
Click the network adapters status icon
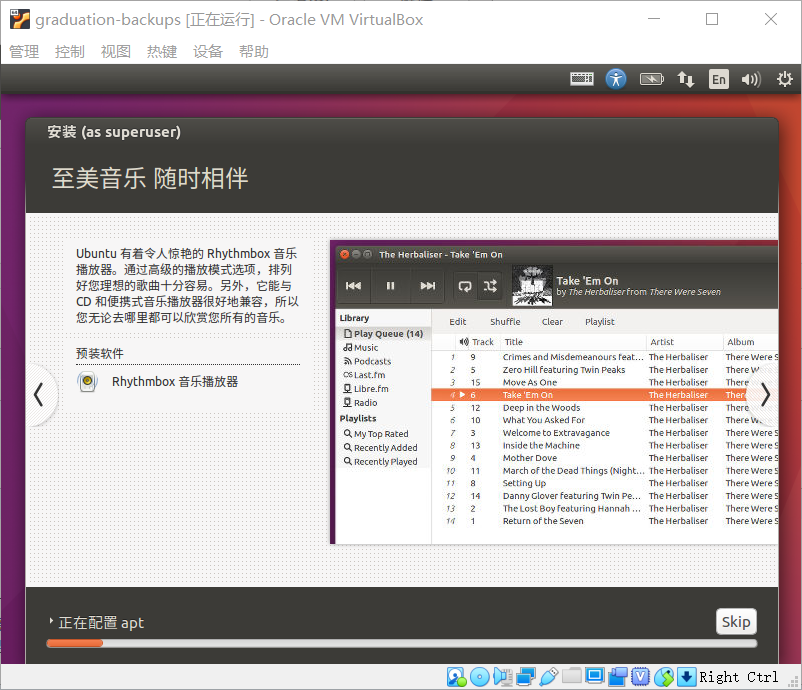(525, 677)
